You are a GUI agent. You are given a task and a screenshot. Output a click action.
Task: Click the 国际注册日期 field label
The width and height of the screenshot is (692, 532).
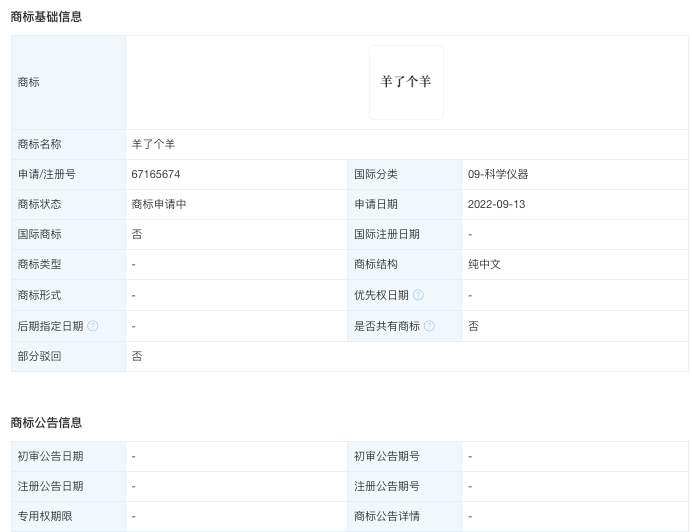coord(387,234)
